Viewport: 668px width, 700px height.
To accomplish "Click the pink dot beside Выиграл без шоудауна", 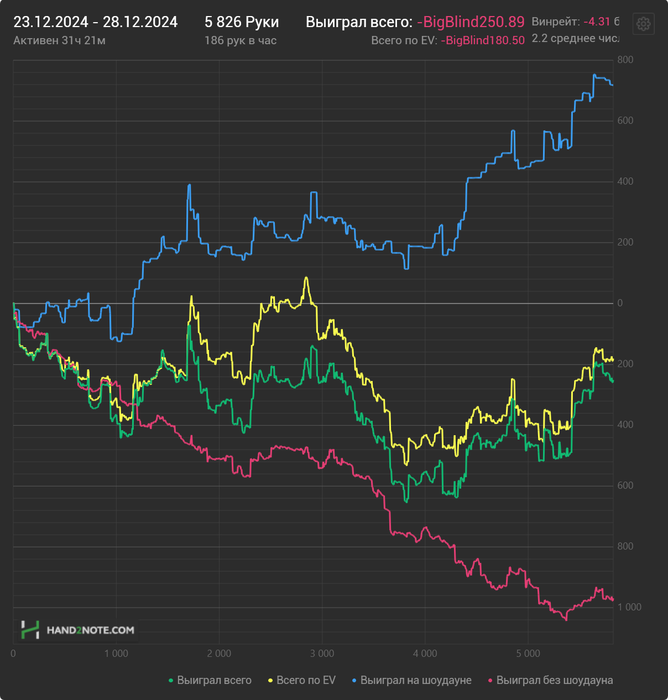I will point(490,680).
